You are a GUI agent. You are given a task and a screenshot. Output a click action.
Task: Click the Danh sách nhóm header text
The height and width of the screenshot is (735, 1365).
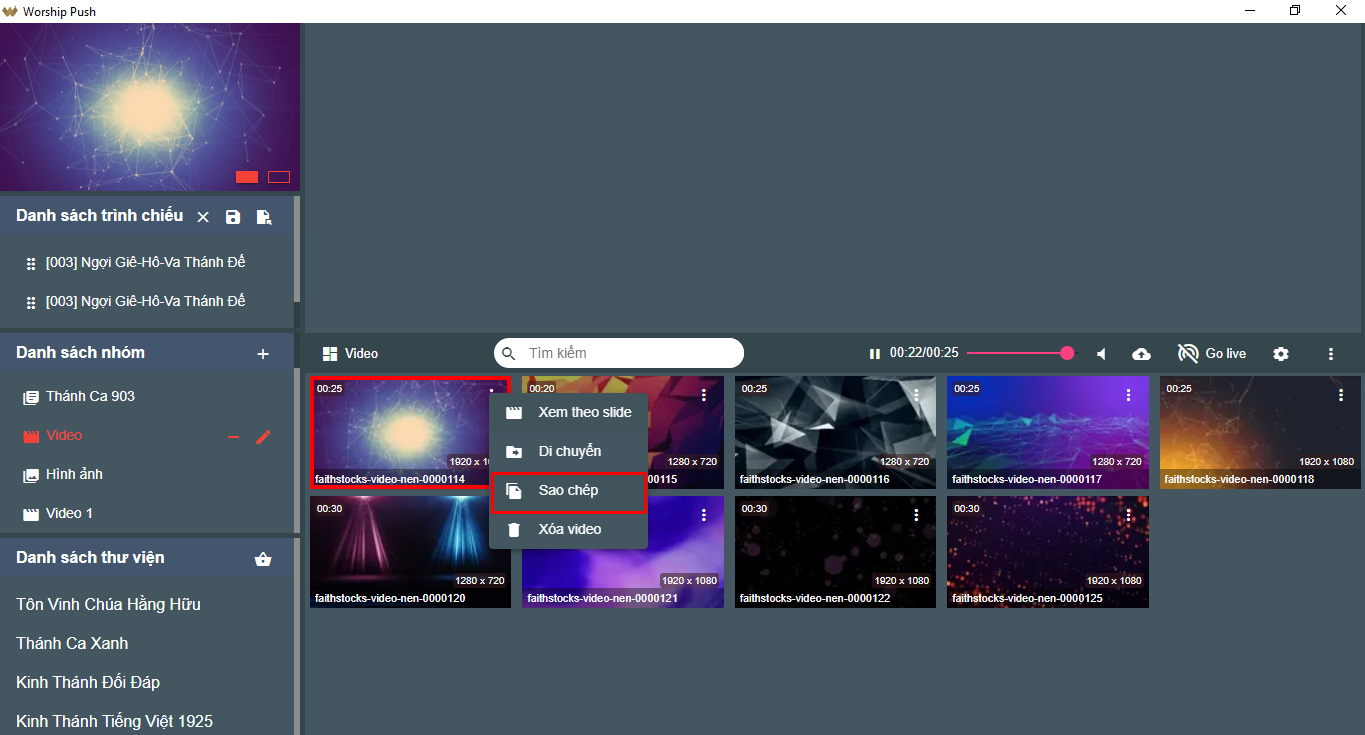pos(80,353)
